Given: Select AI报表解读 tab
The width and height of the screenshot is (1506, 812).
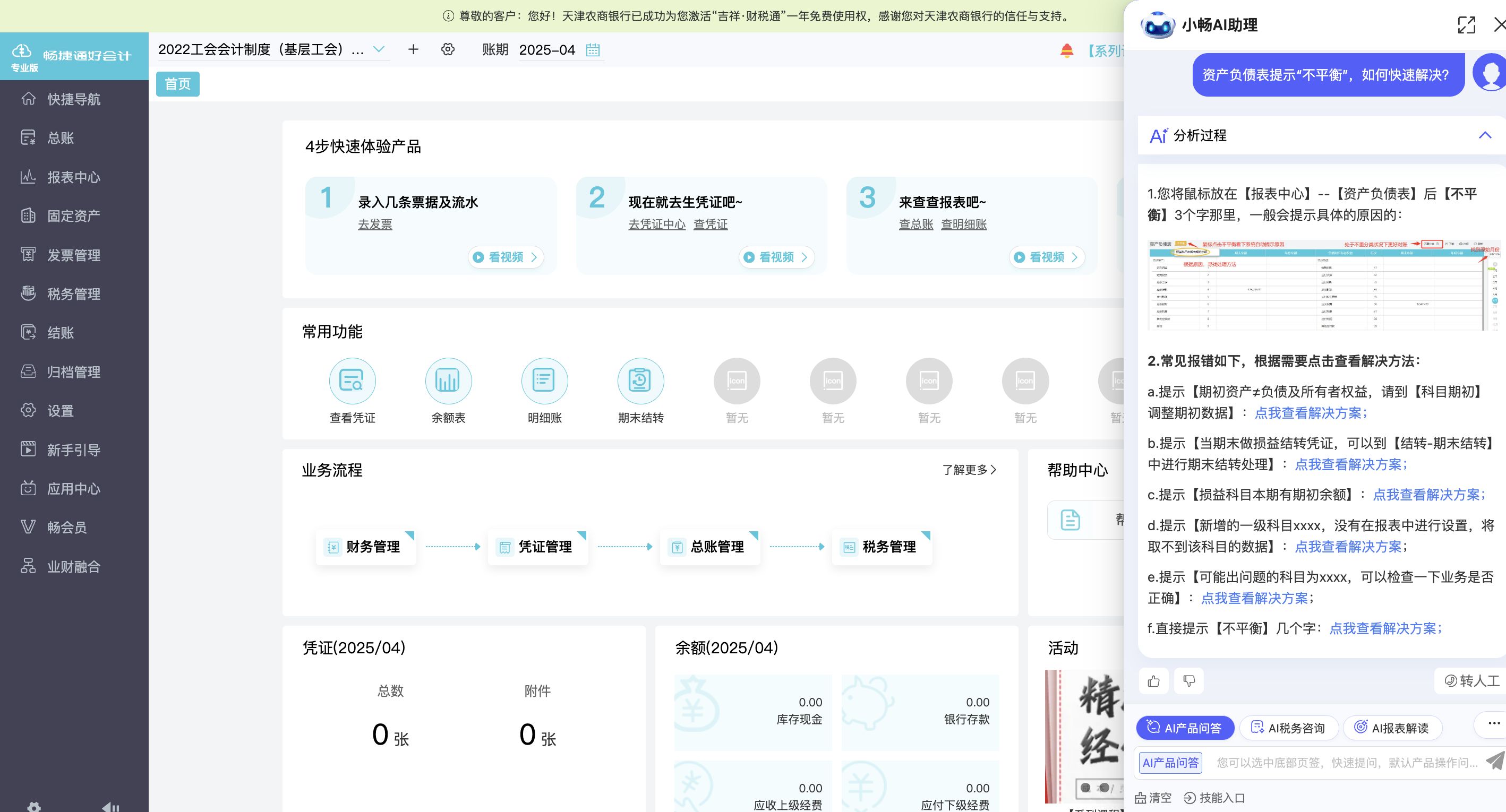Looking at the screenshot, I should tap(1392, 728).
